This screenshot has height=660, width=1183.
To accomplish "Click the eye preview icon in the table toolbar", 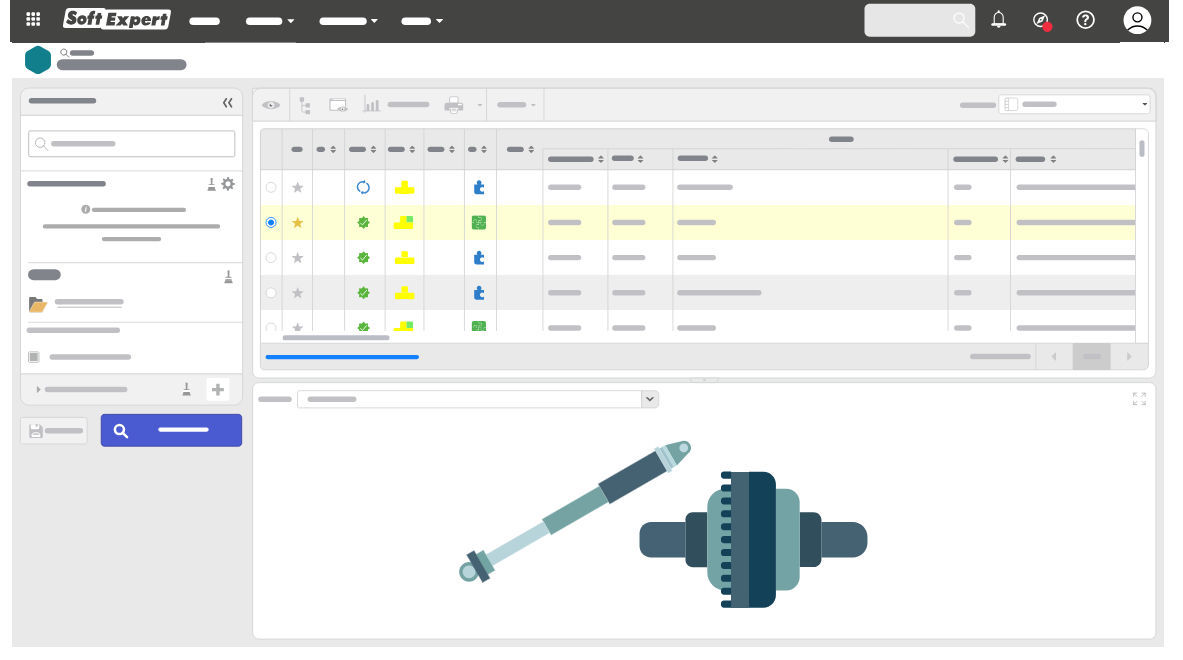I will coord(270,104).
